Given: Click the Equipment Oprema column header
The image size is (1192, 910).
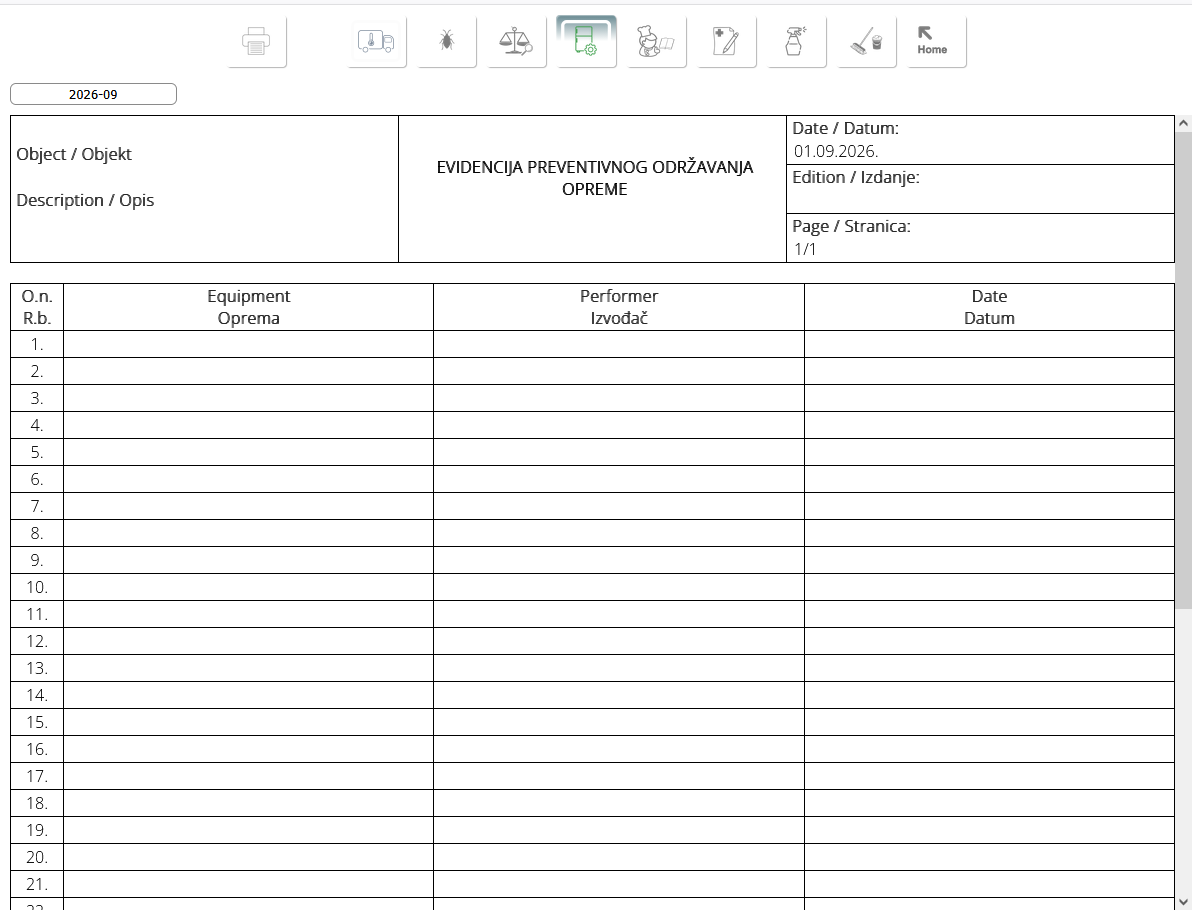Looking at the screenshot, I should pos(249,307).
